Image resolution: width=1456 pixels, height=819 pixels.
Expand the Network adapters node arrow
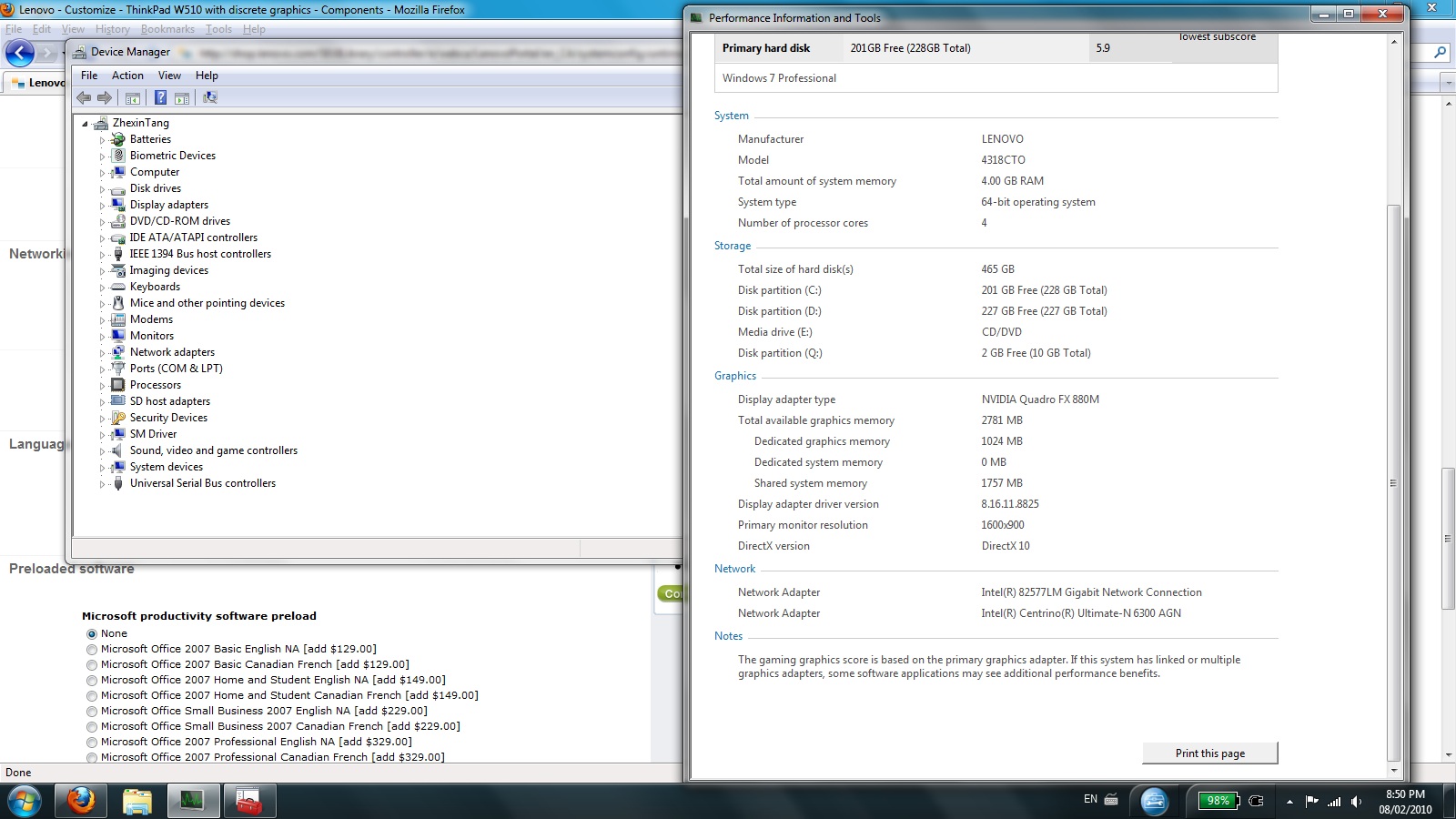point(102,353)
